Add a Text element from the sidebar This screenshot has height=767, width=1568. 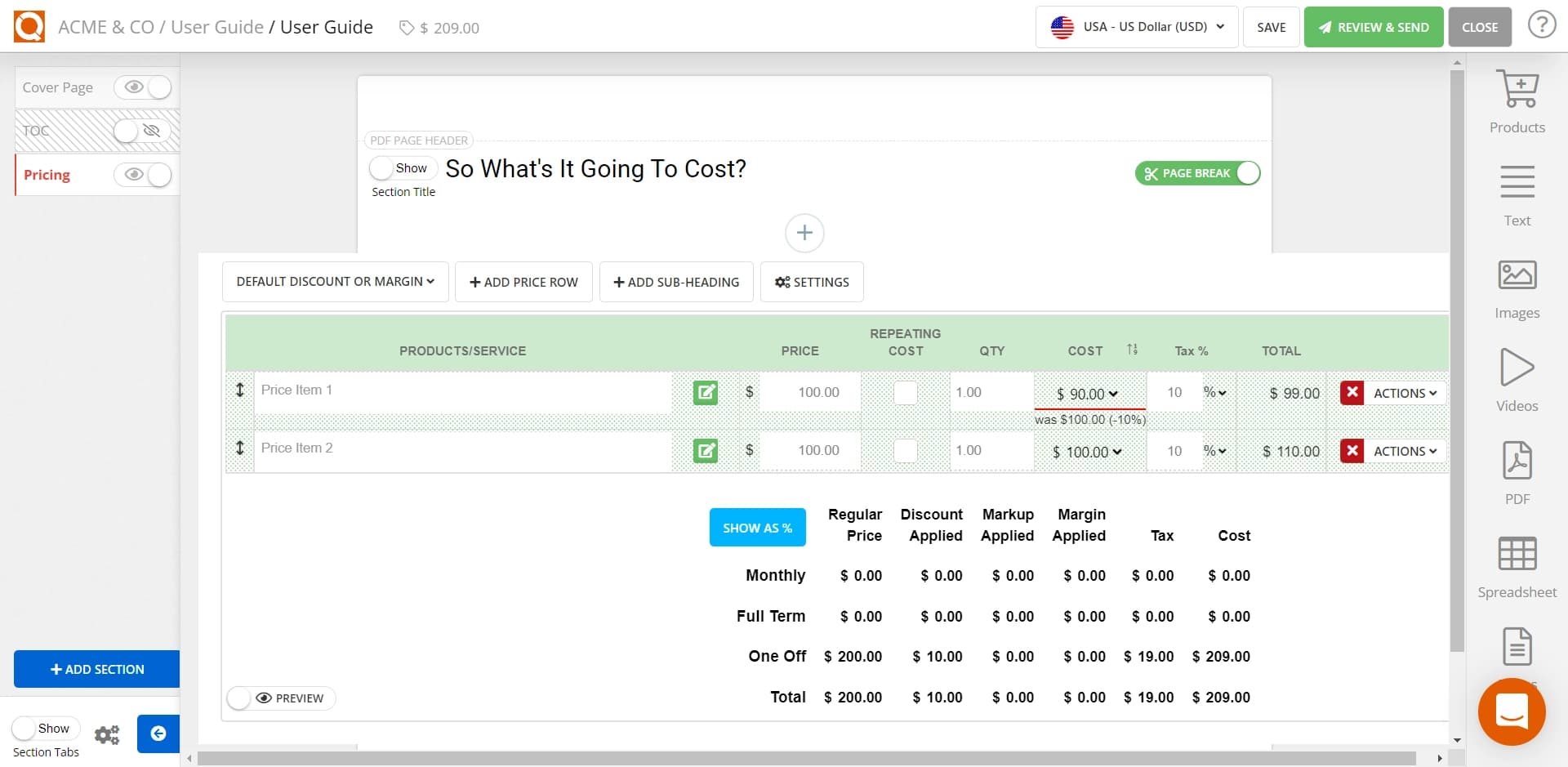(1517, 192)
